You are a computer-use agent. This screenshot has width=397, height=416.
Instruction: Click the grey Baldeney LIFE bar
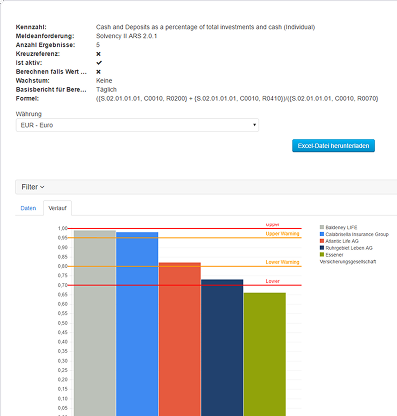pos(95,323)
